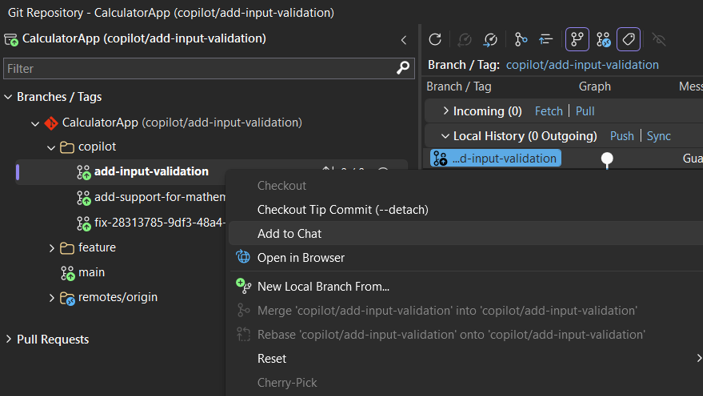The height and width of the screenshot is (396, 703).
Task: Click the crossed-out eye toolbar icon
Action: 659,39
